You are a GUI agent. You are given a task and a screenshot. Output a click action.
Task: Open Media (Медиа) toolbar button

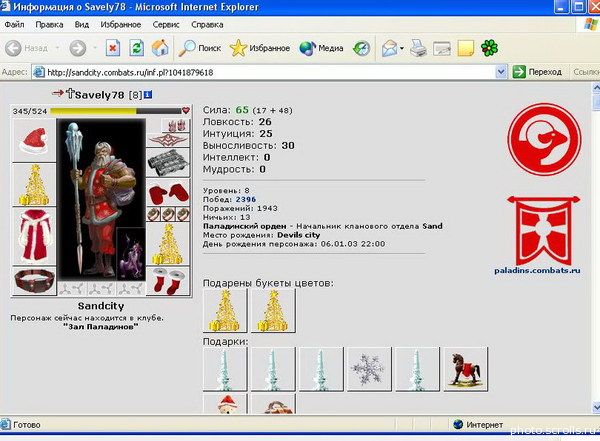(x=321, y=48)
